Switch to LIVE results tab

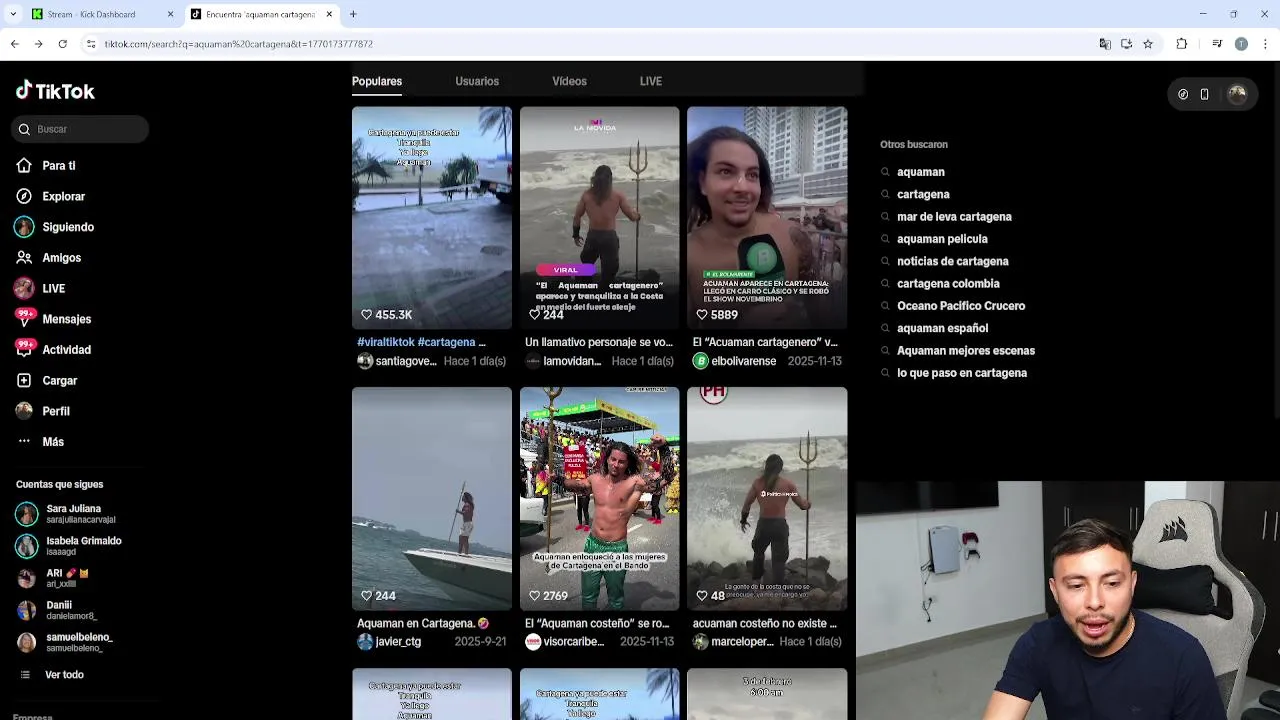point(651,81)
